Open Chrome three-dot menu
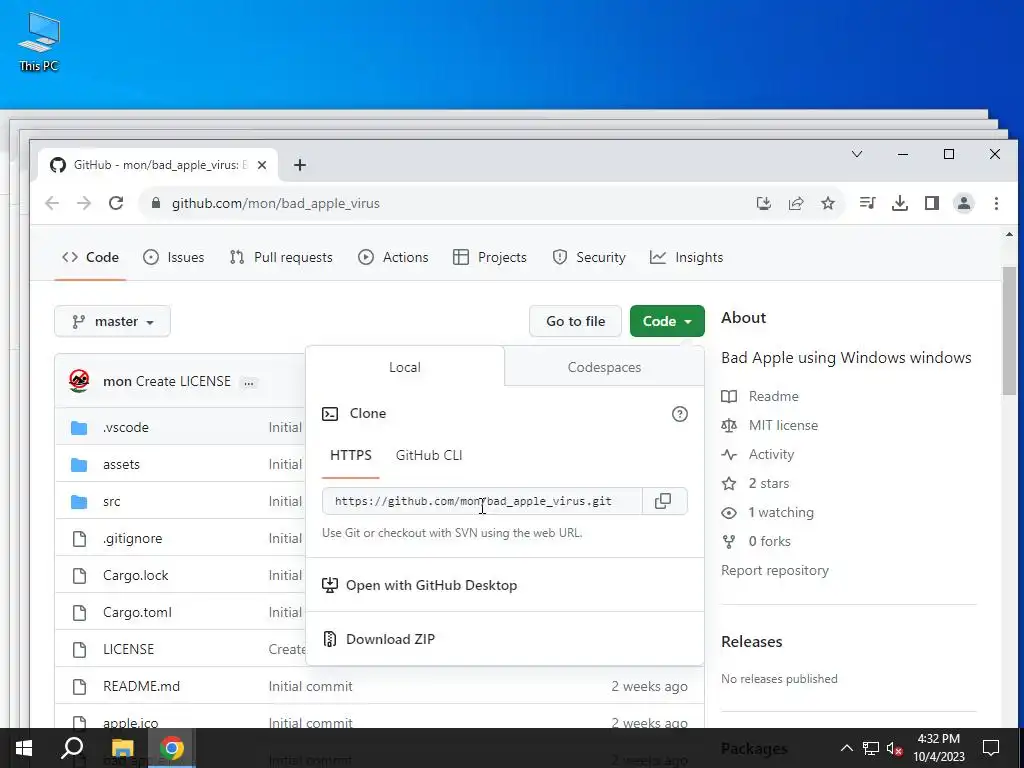This screenshot has width=1024, height=768. 996,203
